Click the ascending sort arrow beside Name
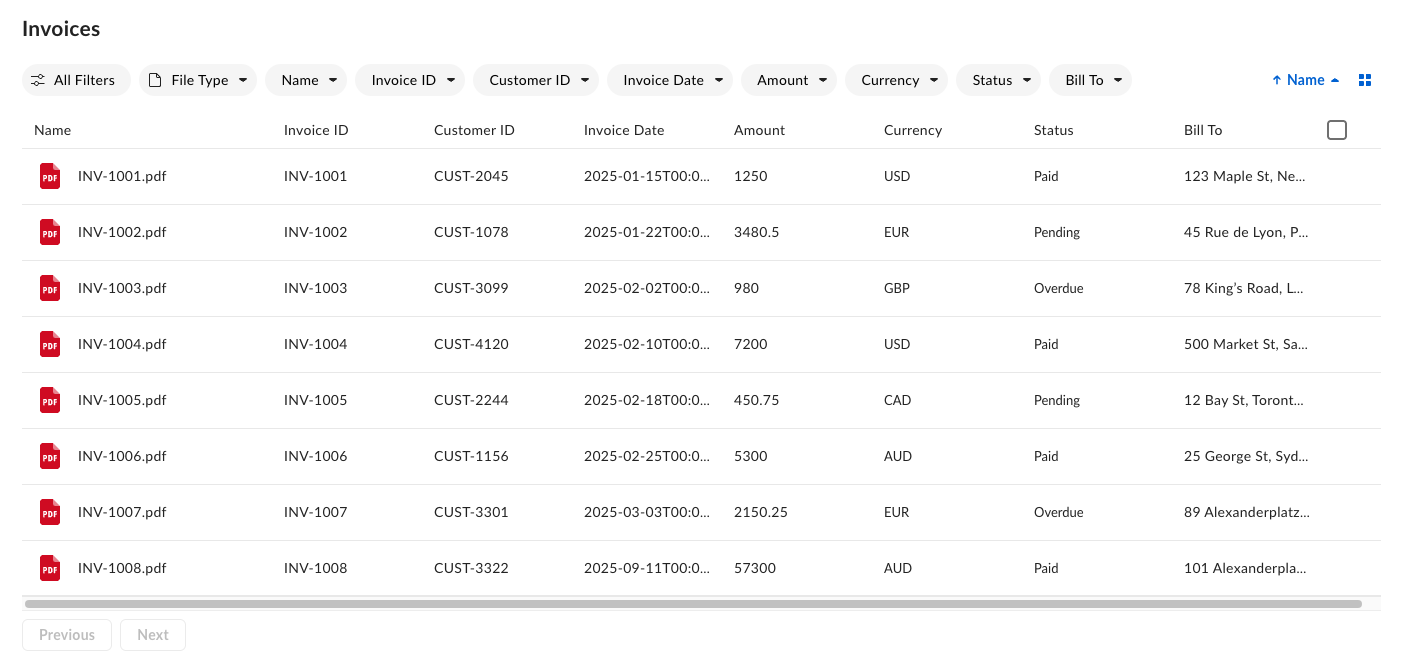 click(1277, 79)
